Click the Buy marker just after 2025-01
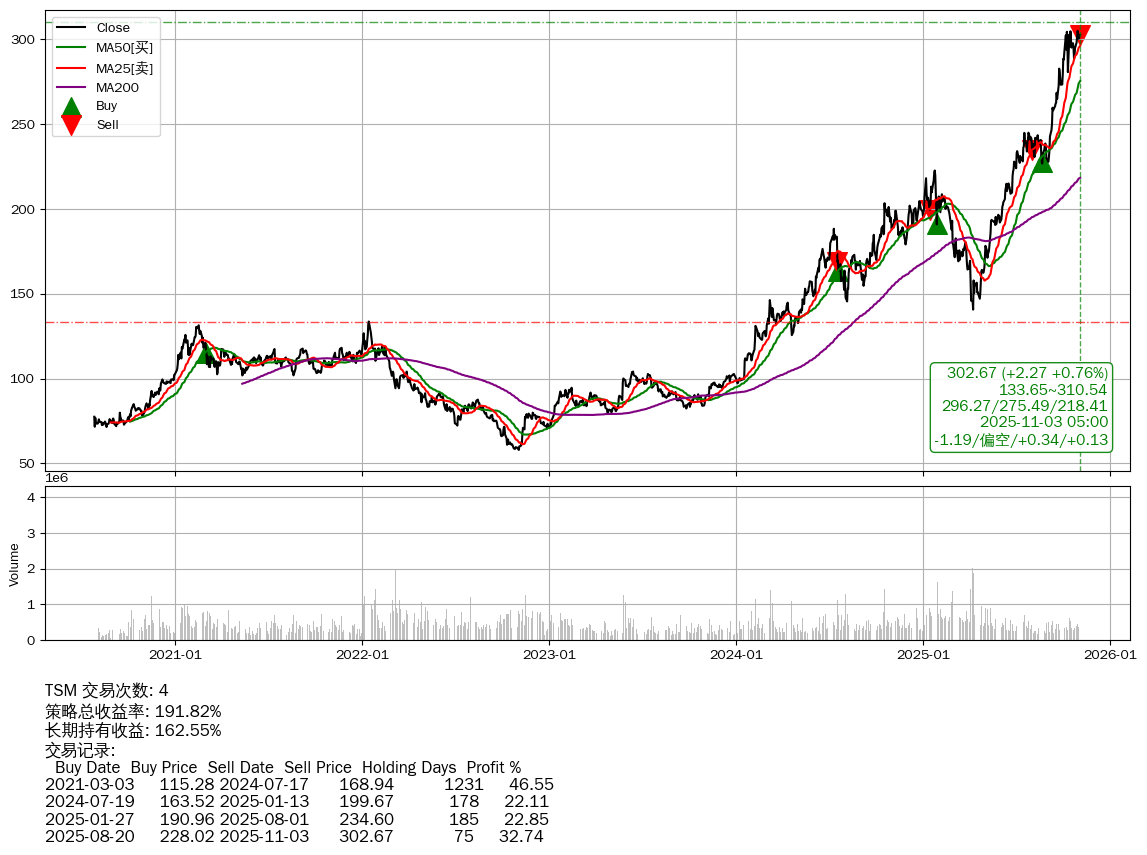The image size is (1147, 855). coord(937,223)
